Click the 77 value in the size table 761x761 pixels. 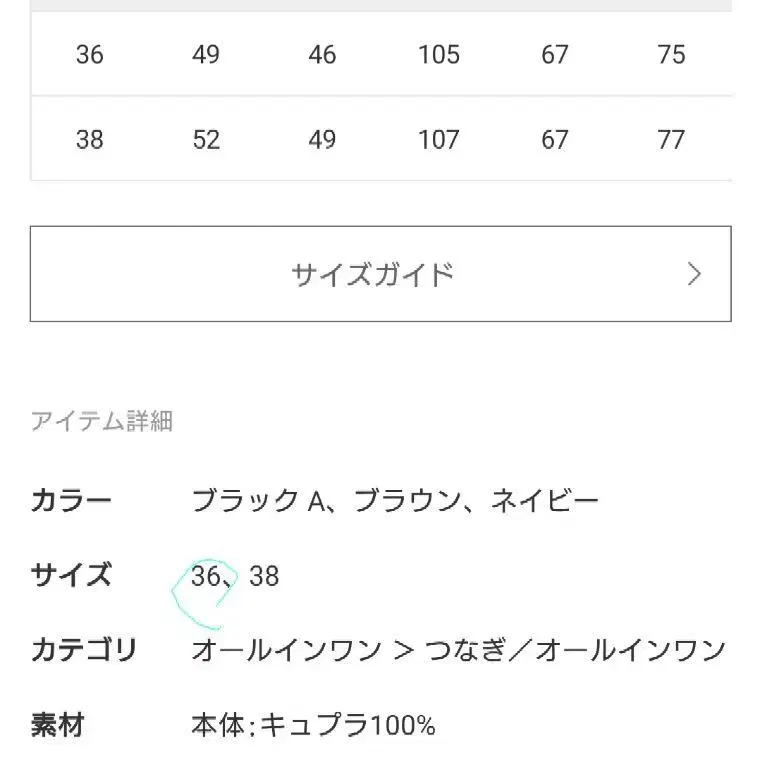click(x=671, y=139)
